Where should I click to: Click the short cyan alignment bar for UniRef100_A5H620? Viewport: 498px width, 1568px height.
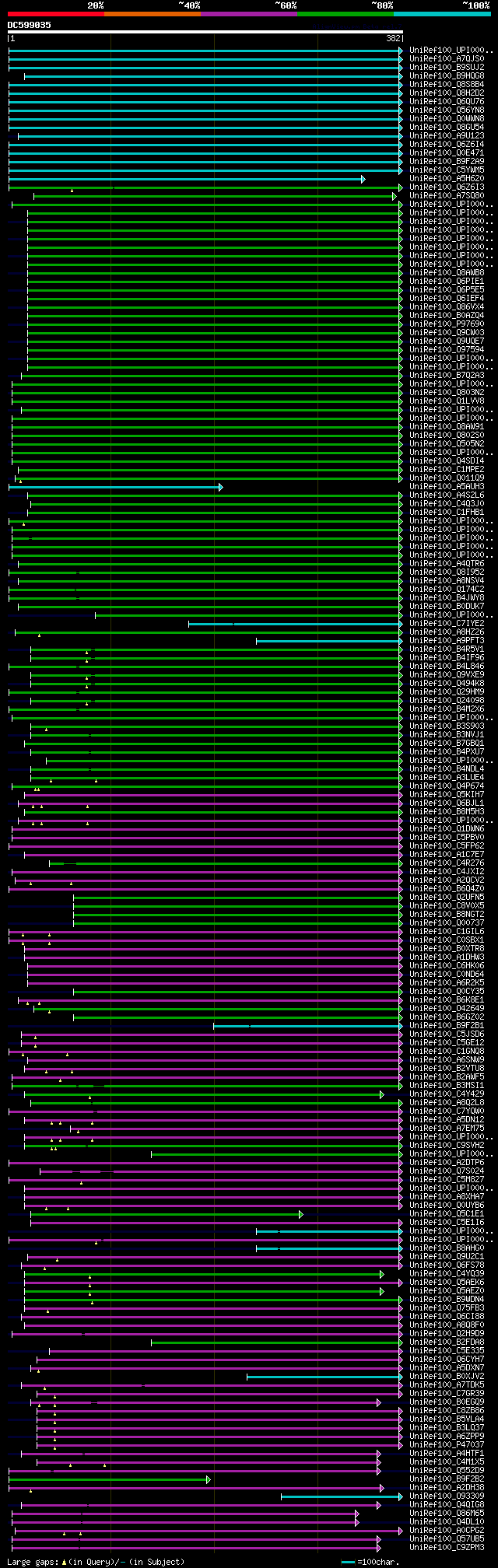pos(187,179)
